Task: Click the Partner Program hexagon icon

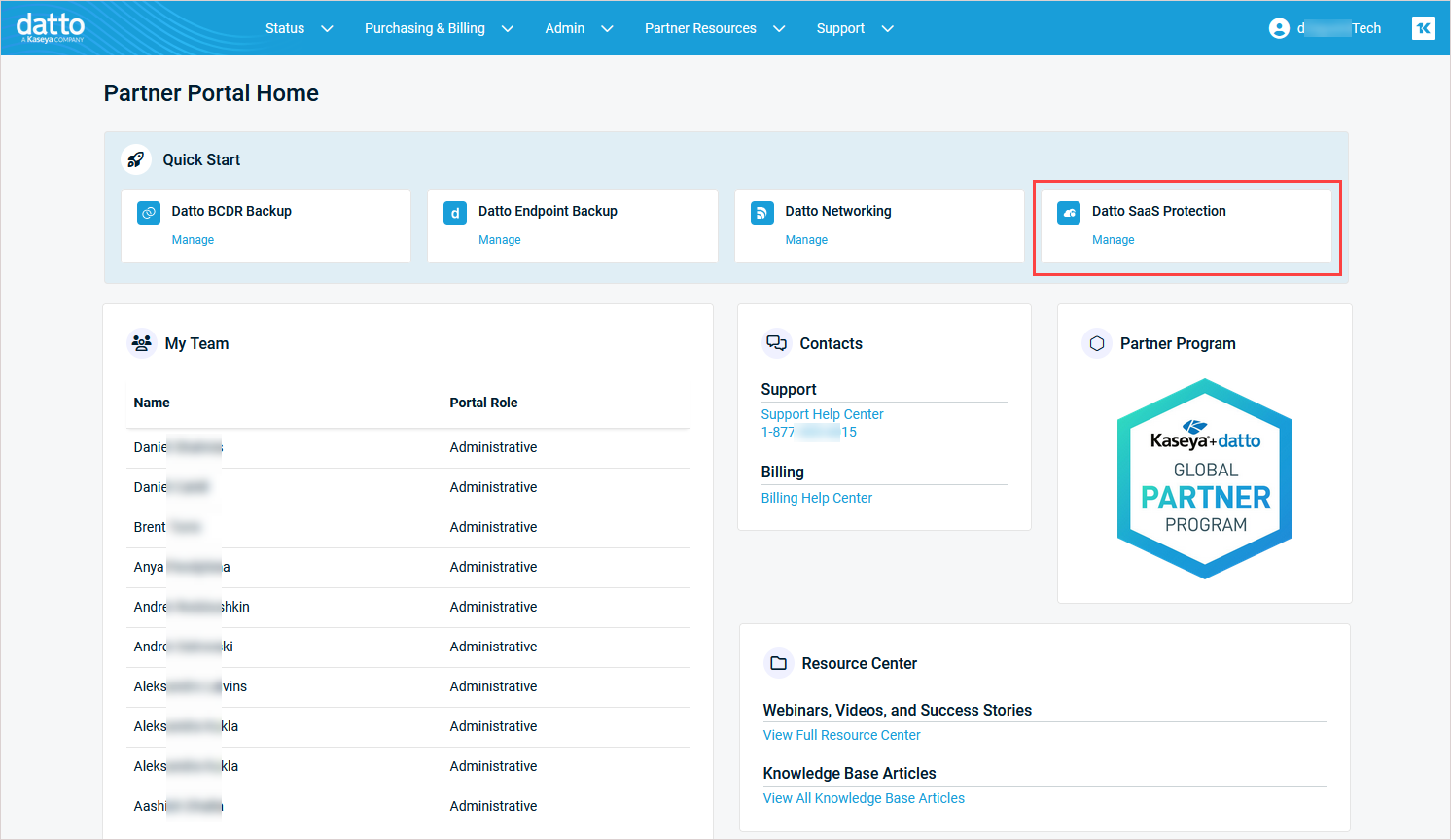Action: tap(1097, 343)
